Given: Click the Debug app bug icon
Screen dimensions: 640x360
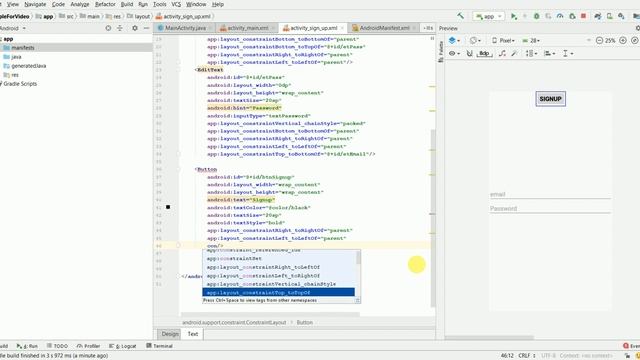Looking at the screenshot, I should click(536, 16).
